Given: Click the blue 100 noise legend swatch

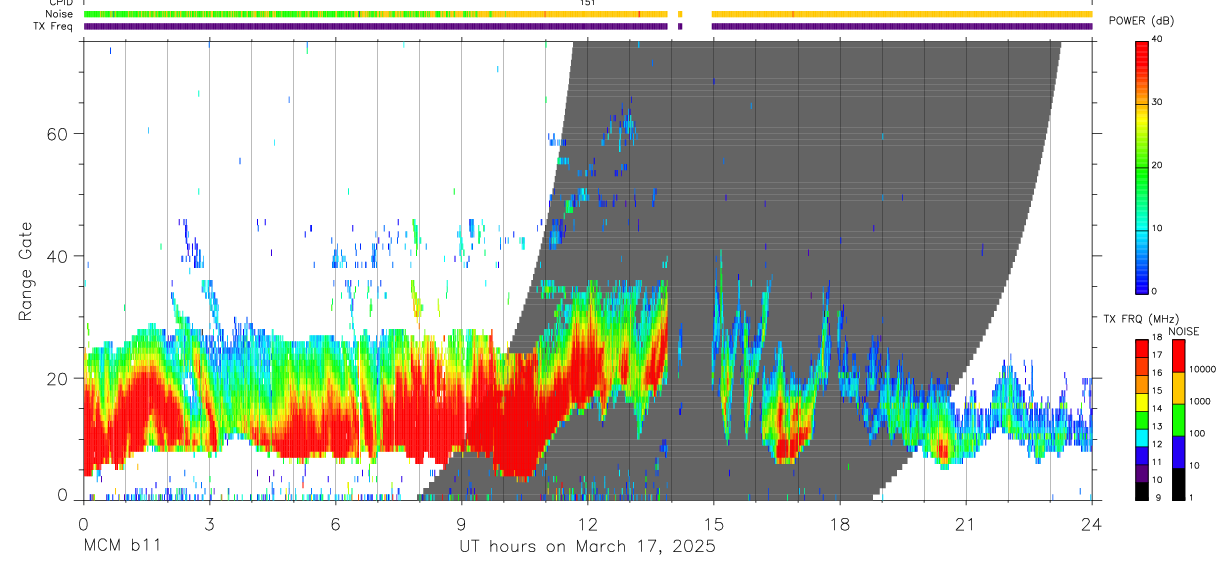Looking at the screenshot, I should pyautogui.click(x=1179, y=451).
